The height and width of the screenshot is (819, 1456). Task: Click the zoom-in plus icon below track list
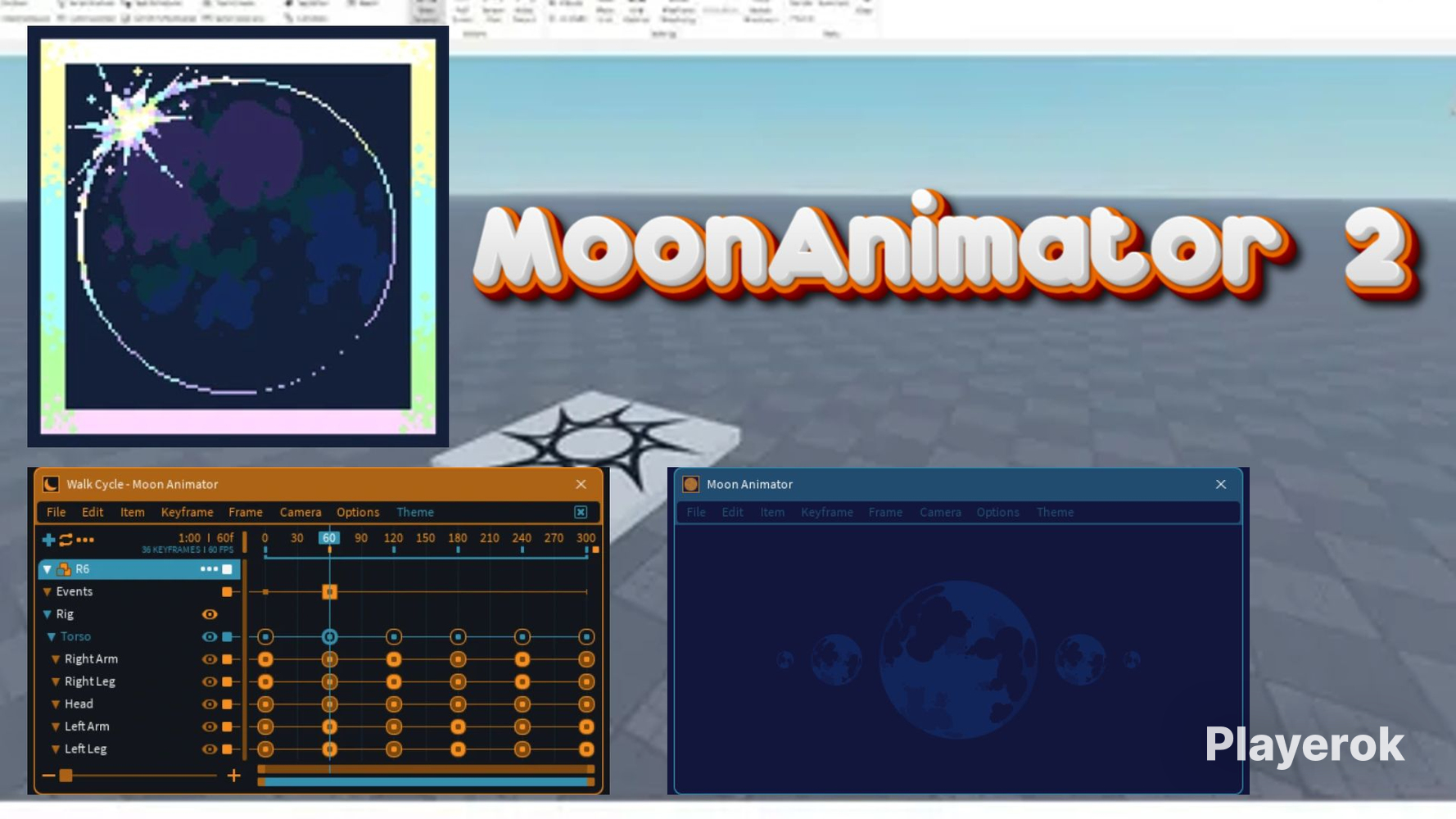(x=233, y=776)
